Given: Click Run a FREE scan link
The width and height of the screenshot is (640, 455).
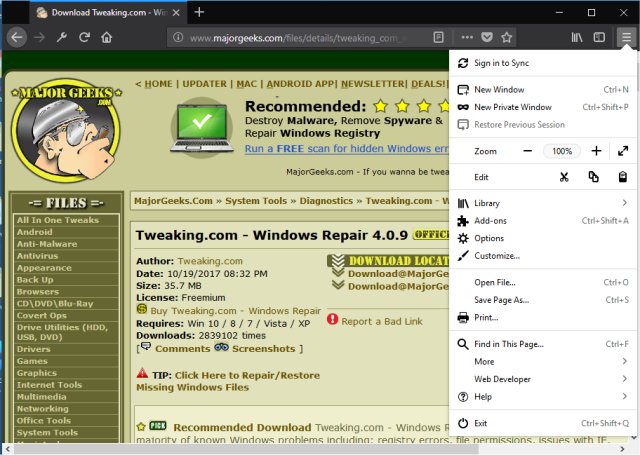Looking at the screenshot, I should (x=346, y=149).
